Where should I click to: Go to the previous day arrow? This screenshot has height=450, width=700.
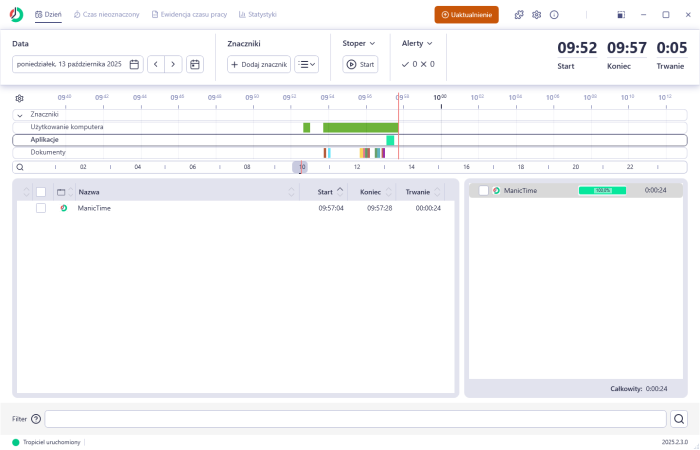(x=156, y=64)
